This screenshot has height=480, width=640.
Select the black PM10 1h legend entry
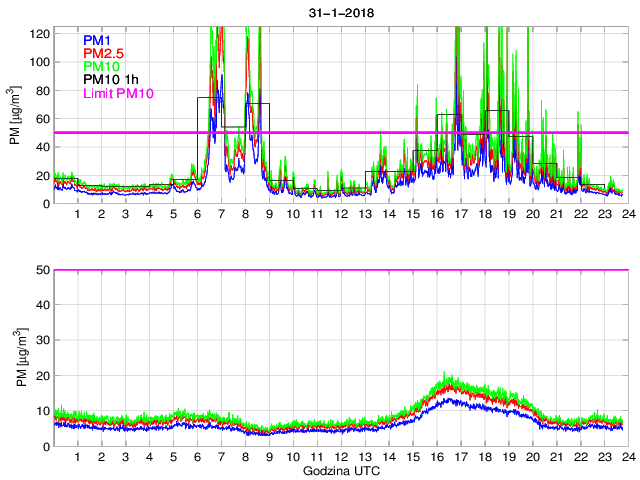[x=110, y=79]
